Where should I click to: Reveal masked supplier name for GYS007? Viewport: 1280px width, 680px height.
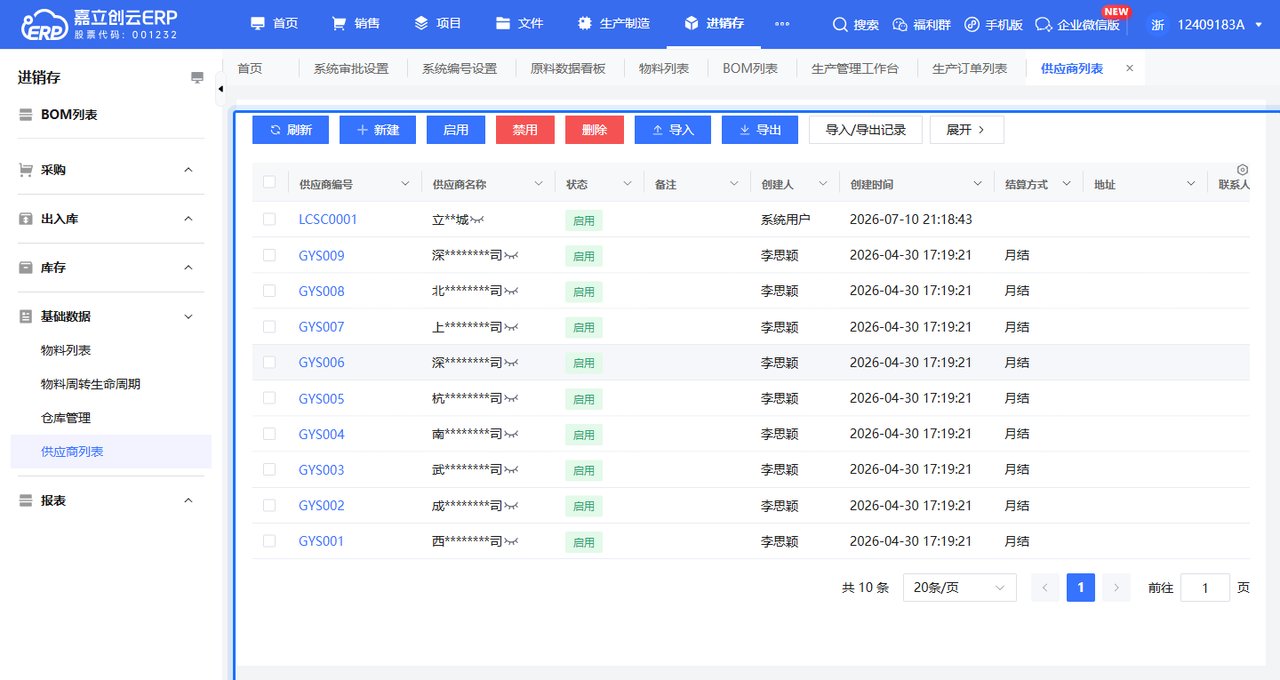click(x=511, y=327)
